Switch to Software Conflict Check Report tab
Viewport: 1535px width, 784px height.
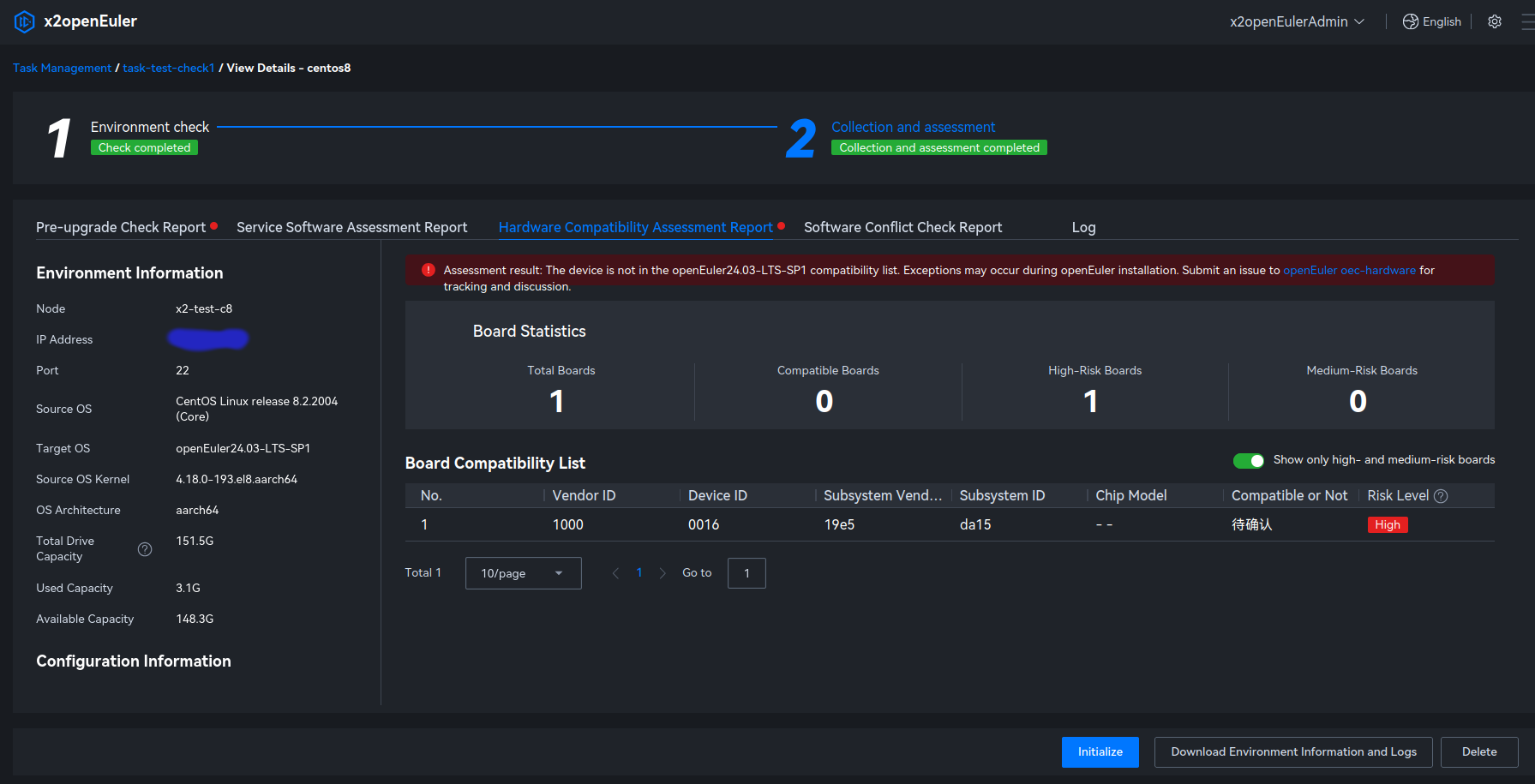pos(902,227)
